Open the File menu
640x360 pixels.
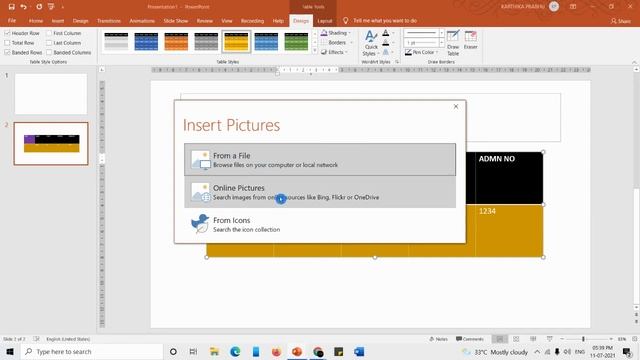tap(12, 20)
